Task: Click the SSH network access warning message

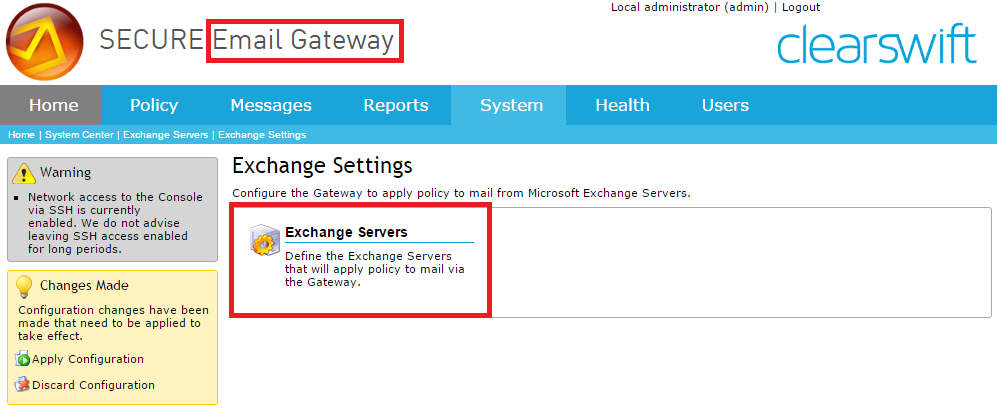Action: 115,223
